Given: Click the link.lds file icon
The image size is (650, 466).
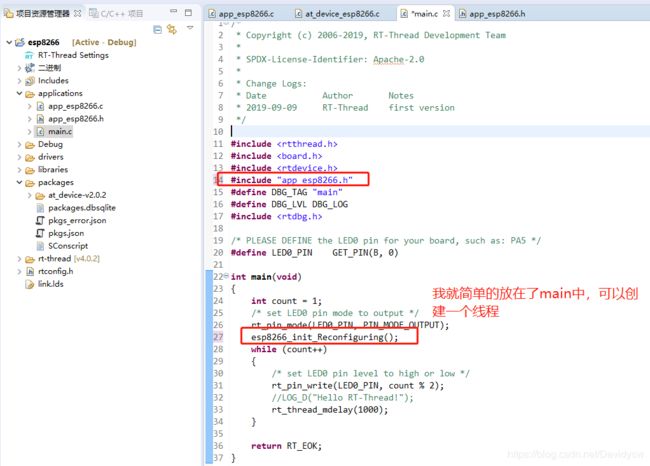Looking at the screenshot, I should (x=29, y=284).
